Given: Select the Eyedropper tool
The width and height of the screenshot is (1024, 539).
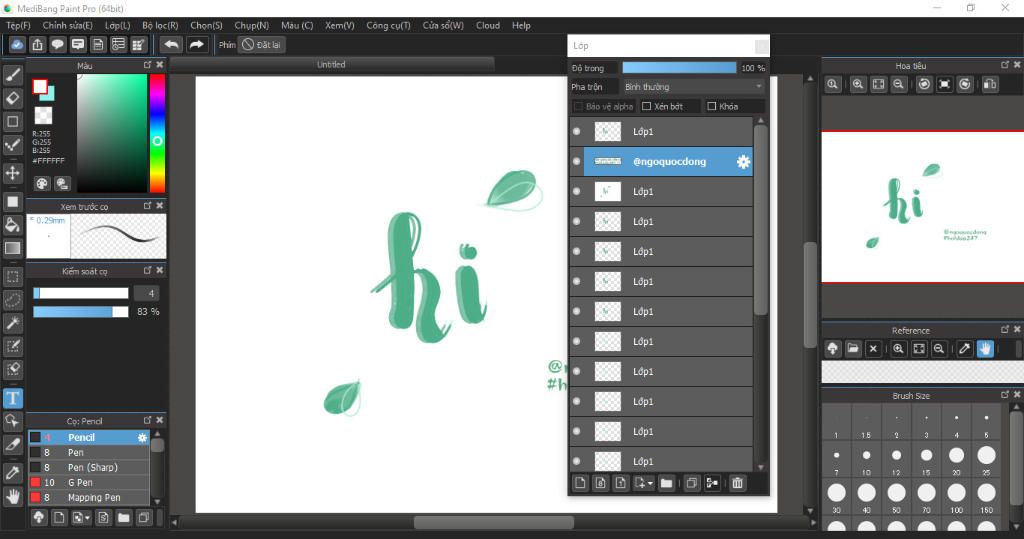Looking at the screenshot, I should point(12,472).
